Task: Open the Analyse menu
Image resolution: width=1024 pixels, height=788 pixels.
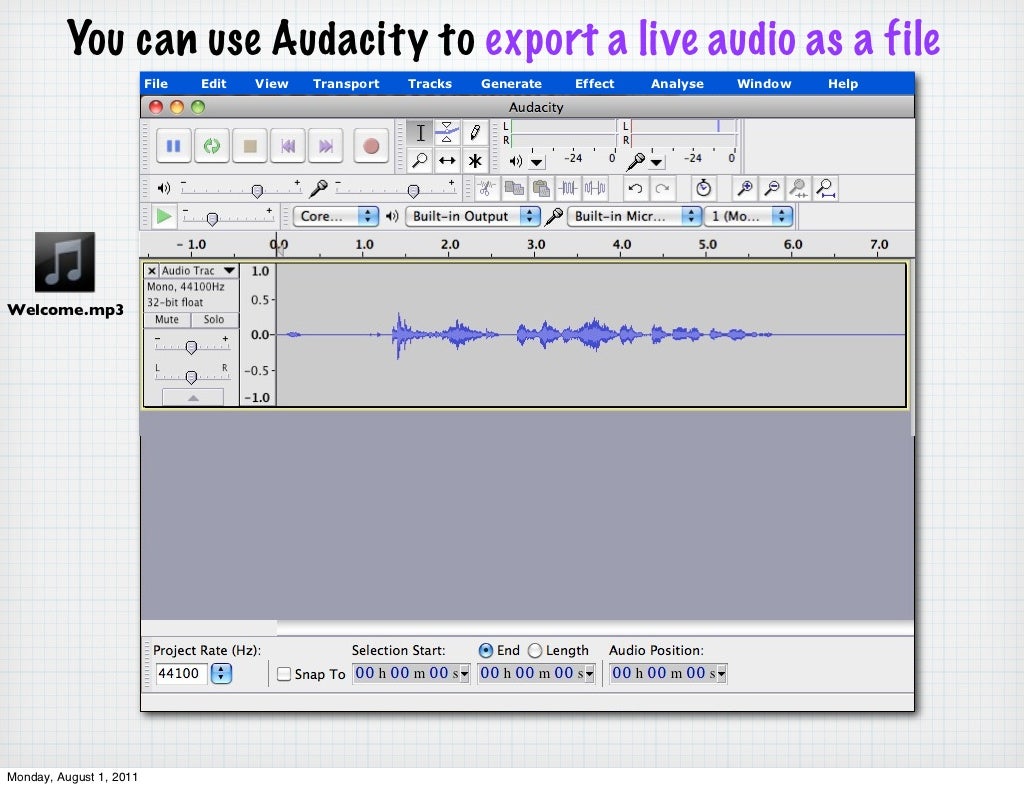Action: point(677,84)
